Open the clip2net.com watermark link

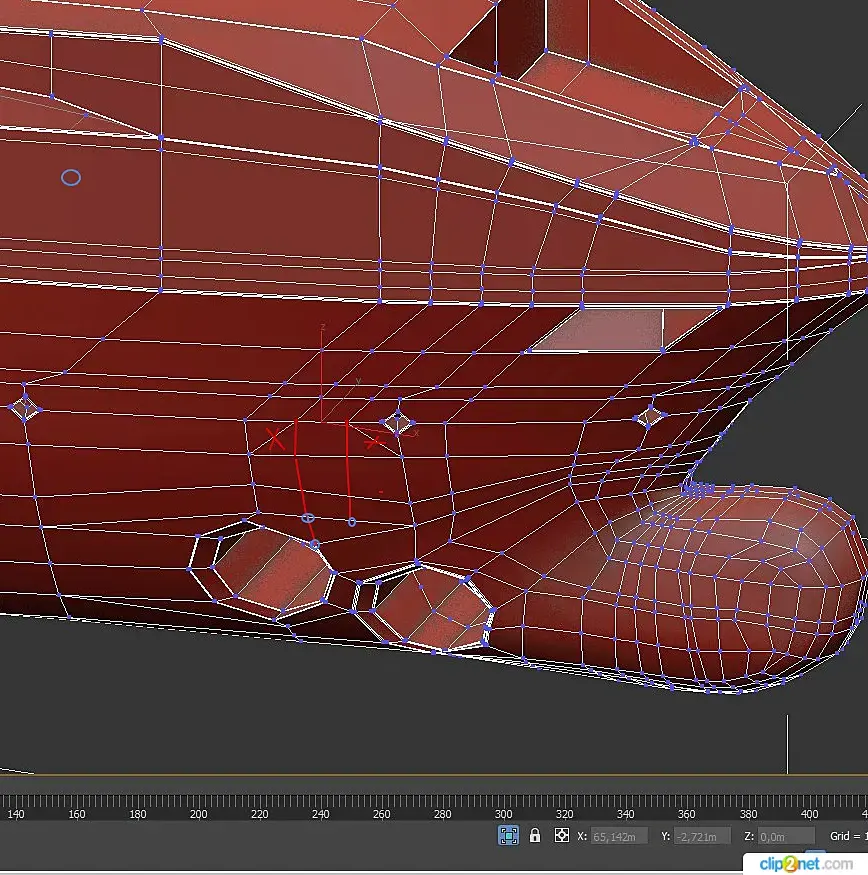tap(805, 862)
